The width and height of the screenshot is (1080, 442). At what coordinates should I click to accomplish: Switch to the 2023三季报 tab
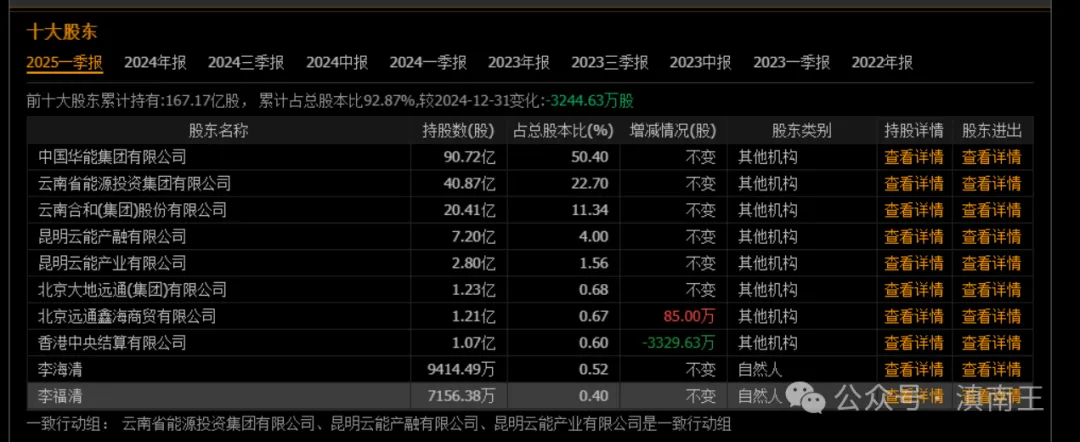click(x=610, y=63)
